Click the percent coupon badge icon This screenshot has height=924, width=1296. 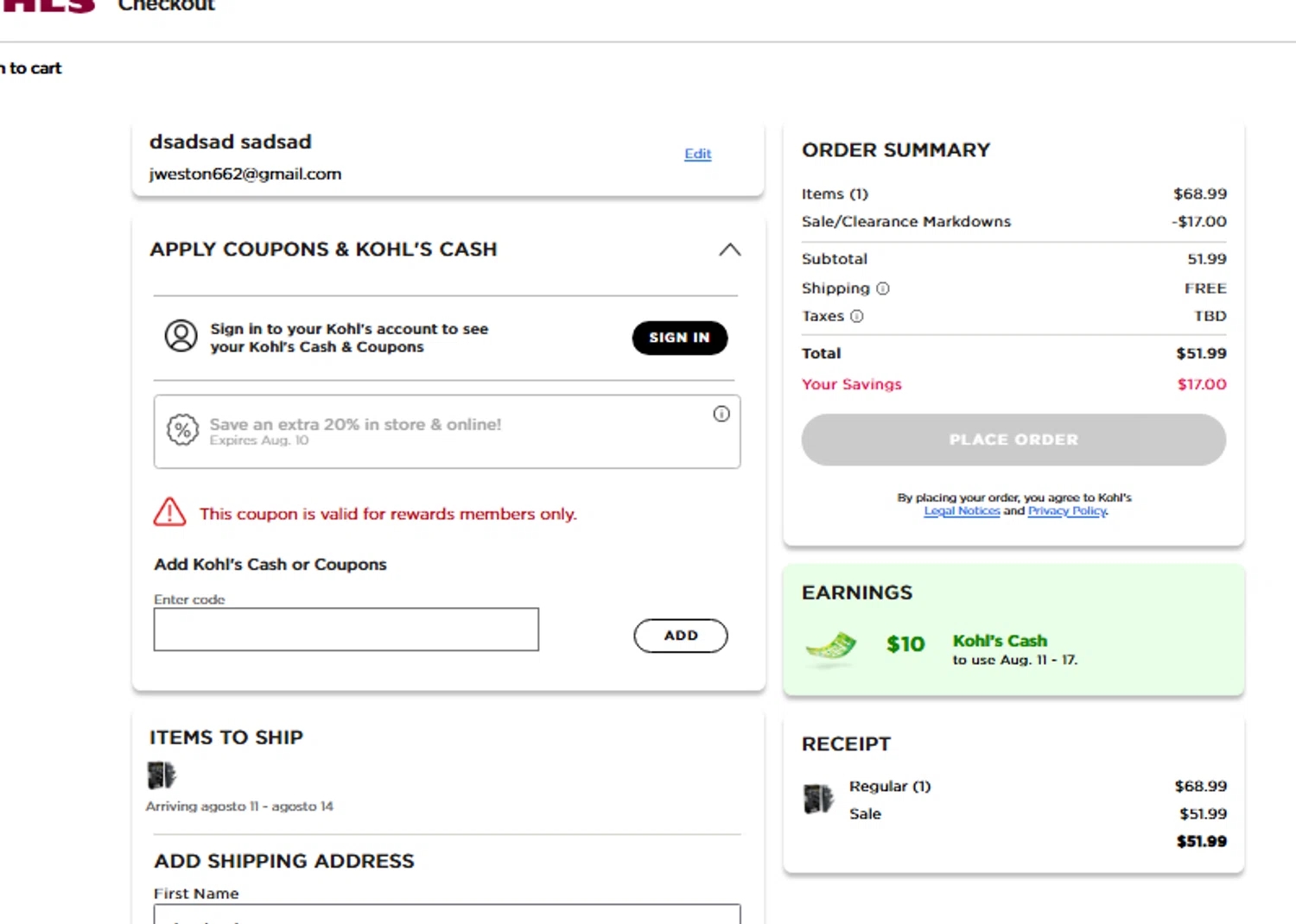point(182,430)
